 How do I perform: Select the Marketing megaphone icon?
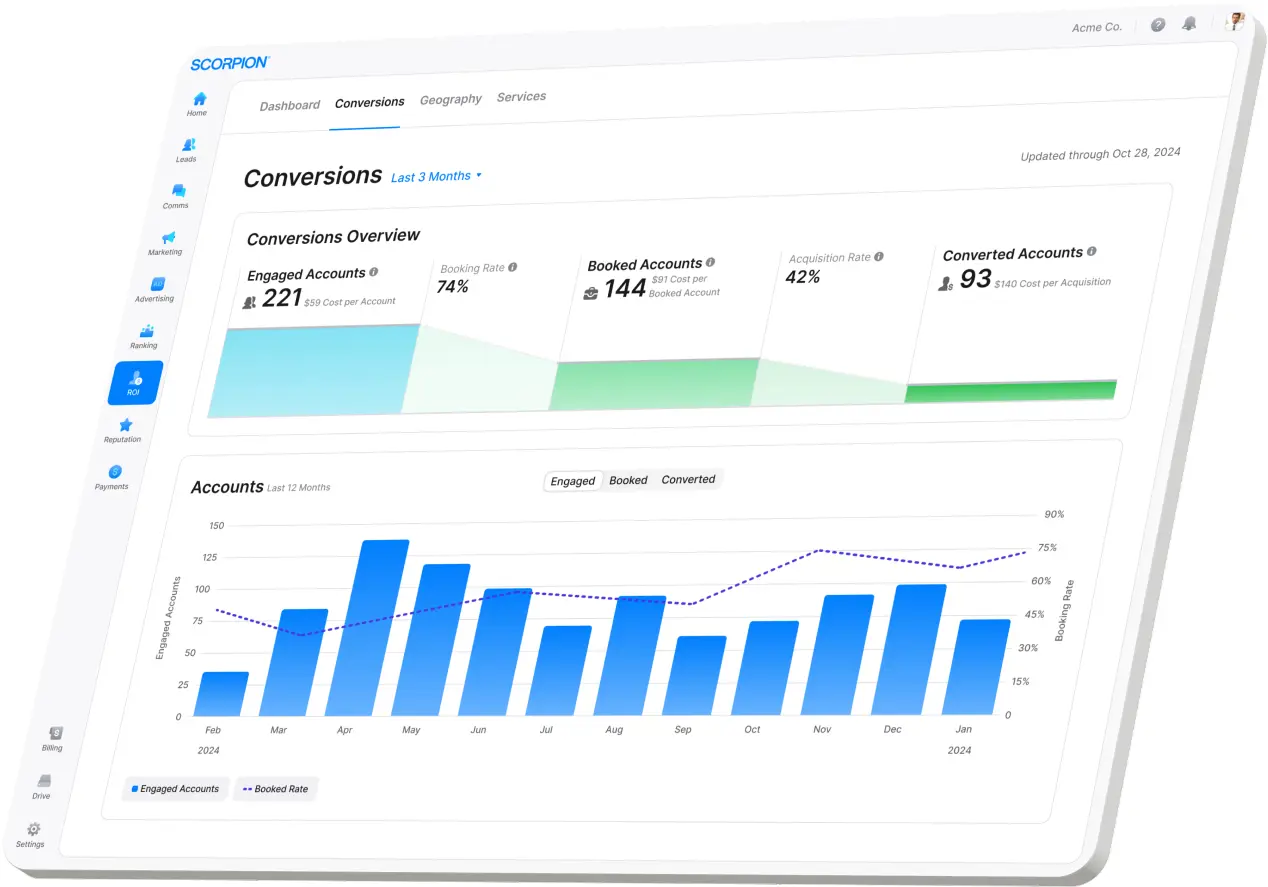click(168, 239)
